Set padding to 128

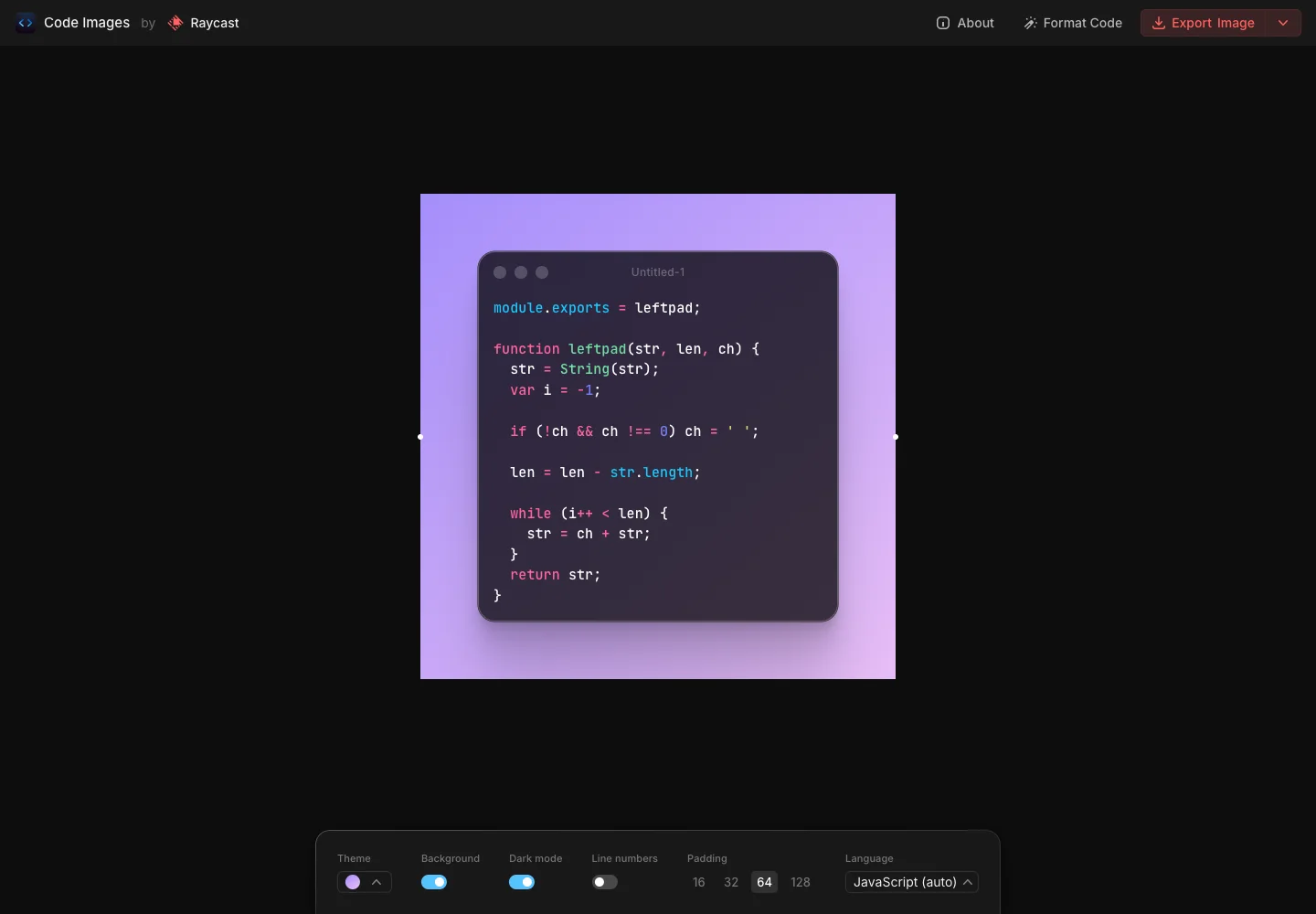(801, 882)
